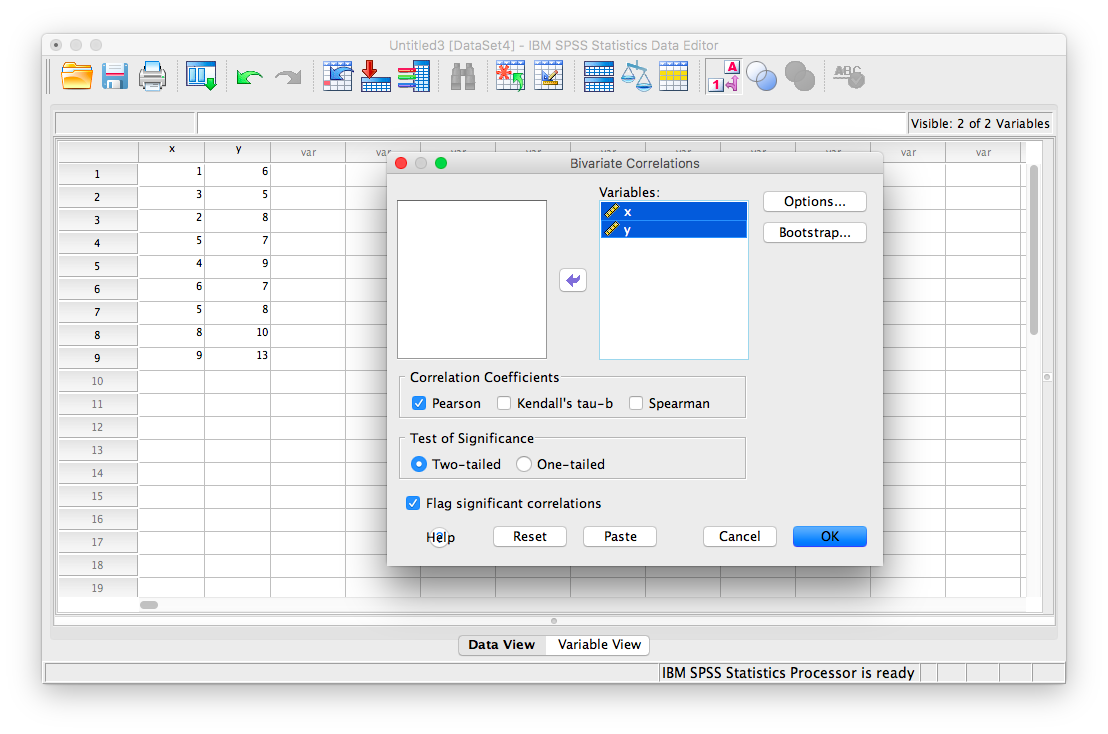Cancel the Bivariate Correlations dialog
Viewport: 1108px width, 734px height.
click(740, 536)
